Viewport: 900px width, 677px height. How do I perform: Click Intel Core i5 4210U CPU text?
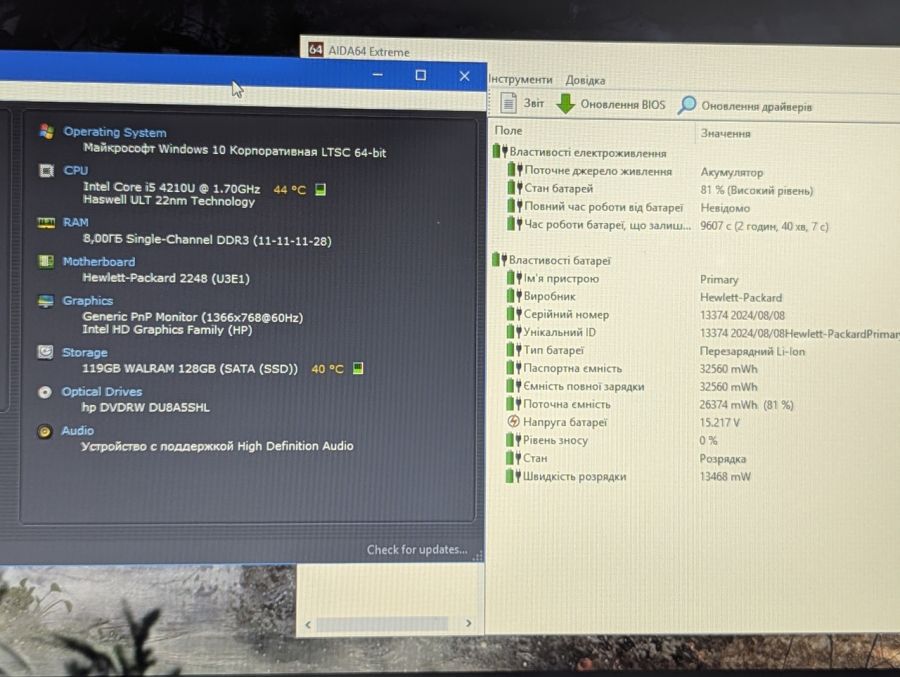[172, 187]
